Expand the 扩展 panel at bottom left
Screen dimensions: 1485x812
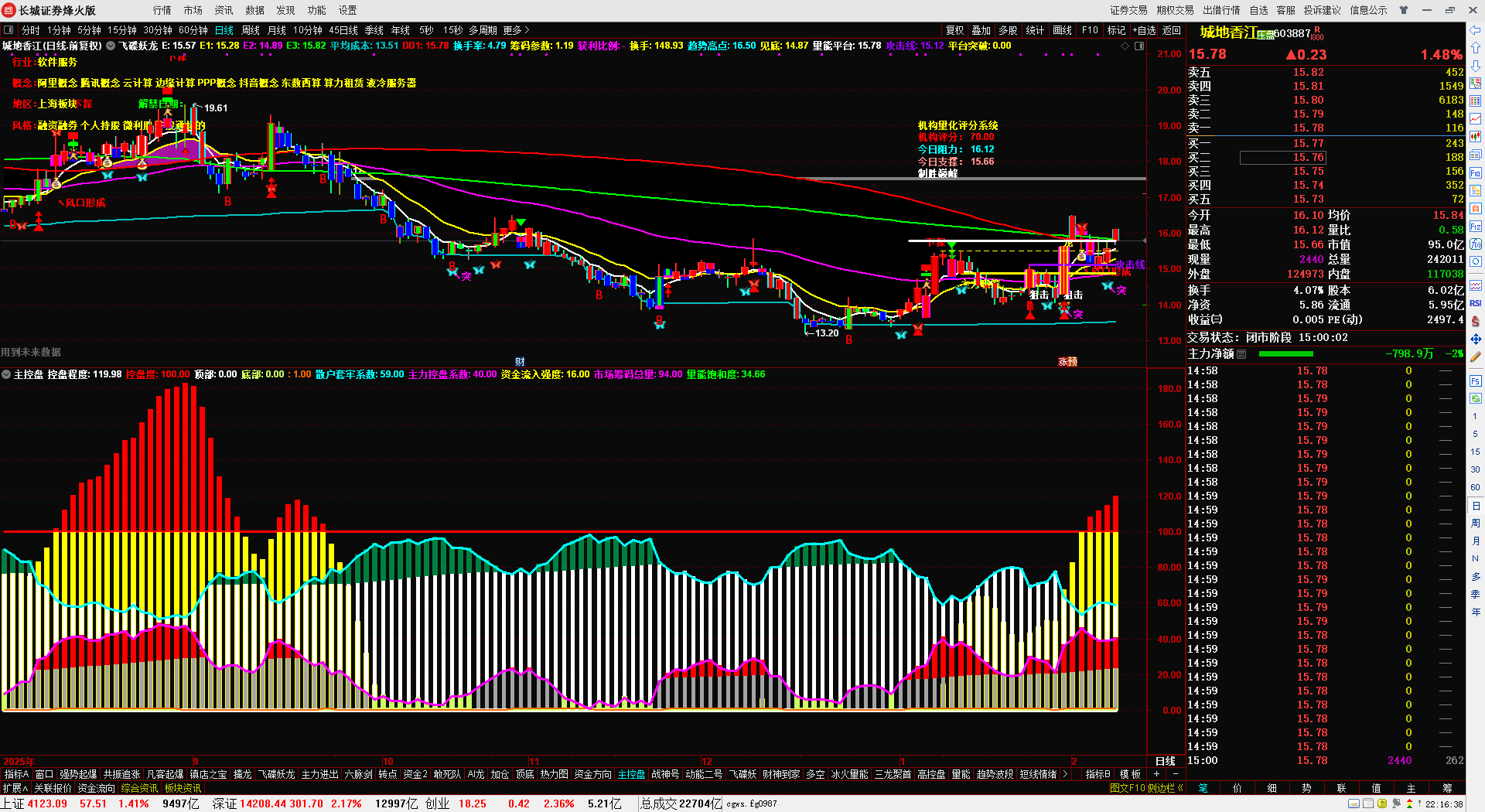(x=15, y=788)
